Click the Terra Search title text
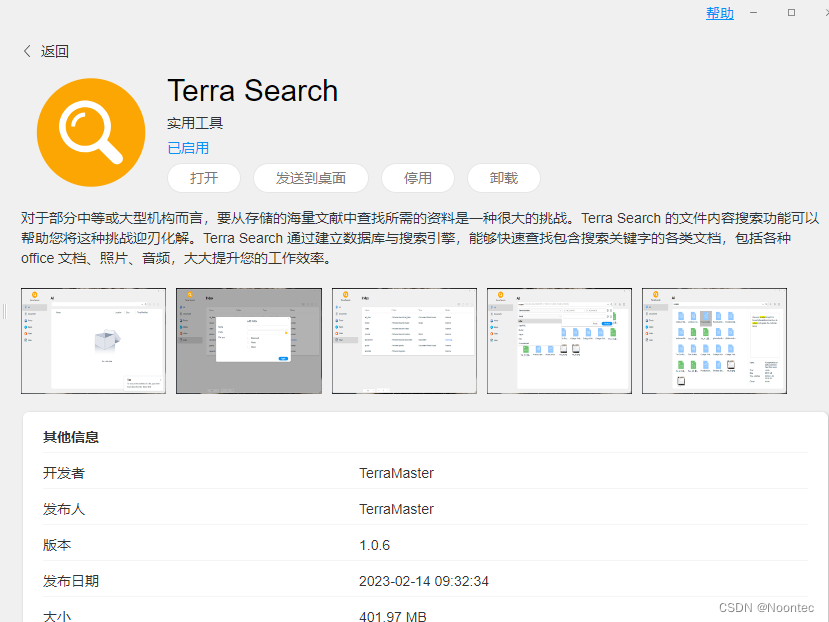This screenshot has height=622, width=829. click(253, 91)
